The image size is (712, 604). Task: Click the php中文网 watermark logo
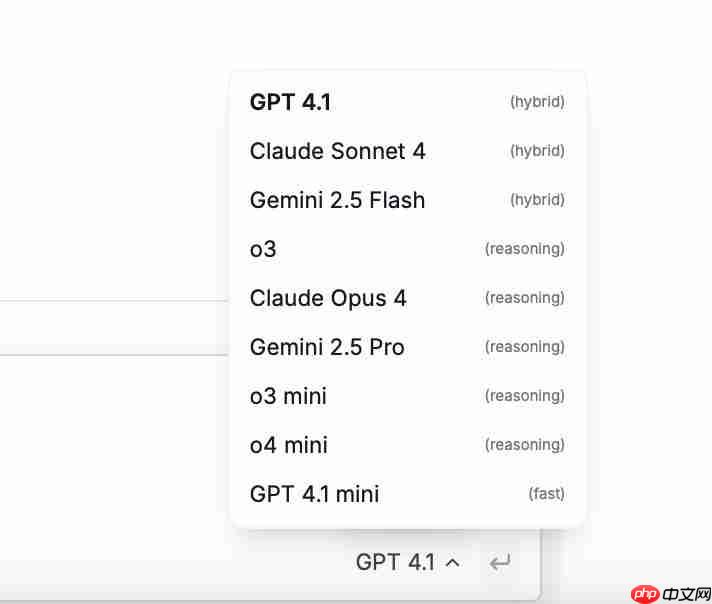(671, 594)
